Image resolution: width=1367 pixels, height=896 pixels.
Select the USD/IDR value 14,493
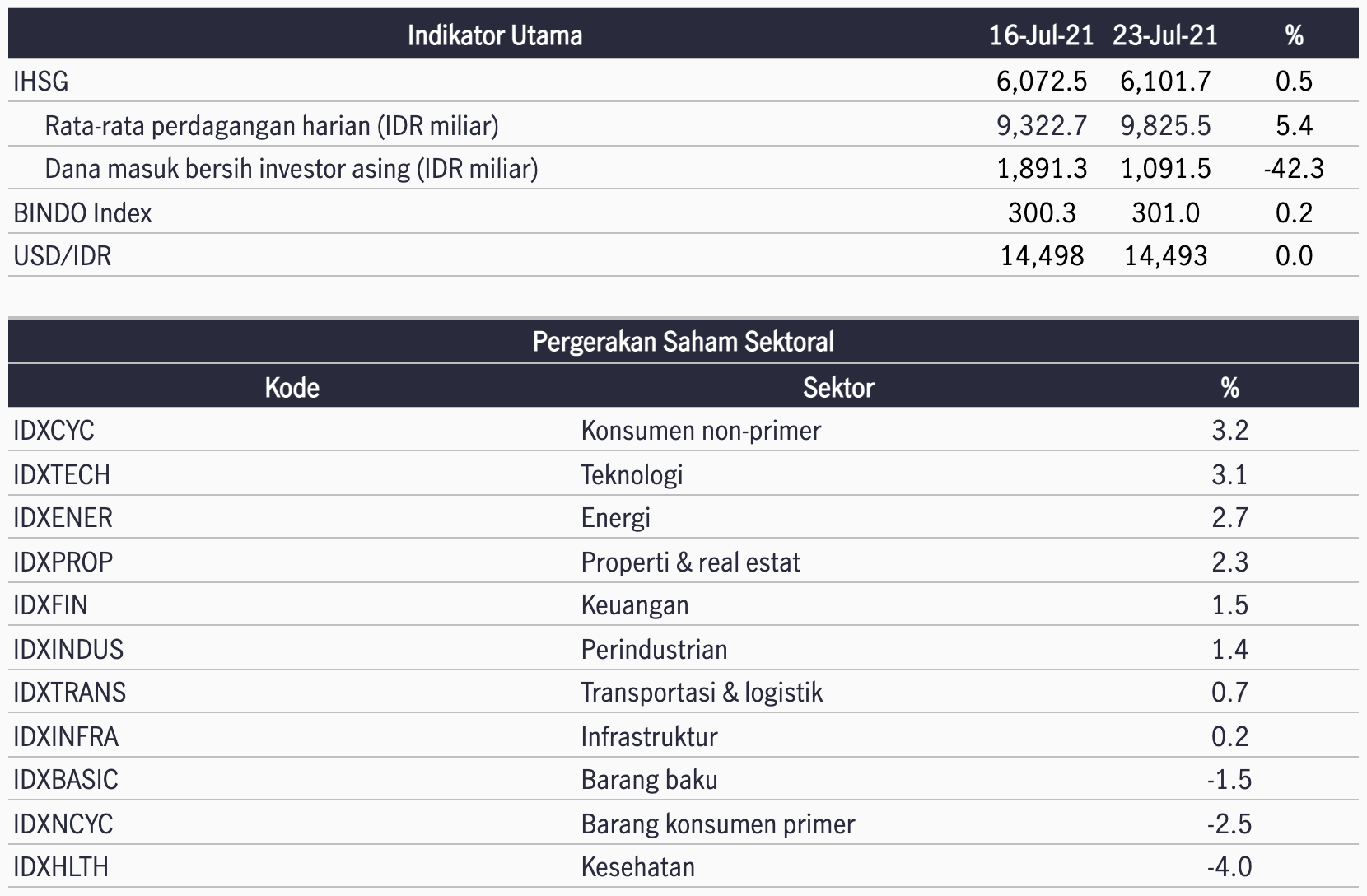tap(1165, 256)
